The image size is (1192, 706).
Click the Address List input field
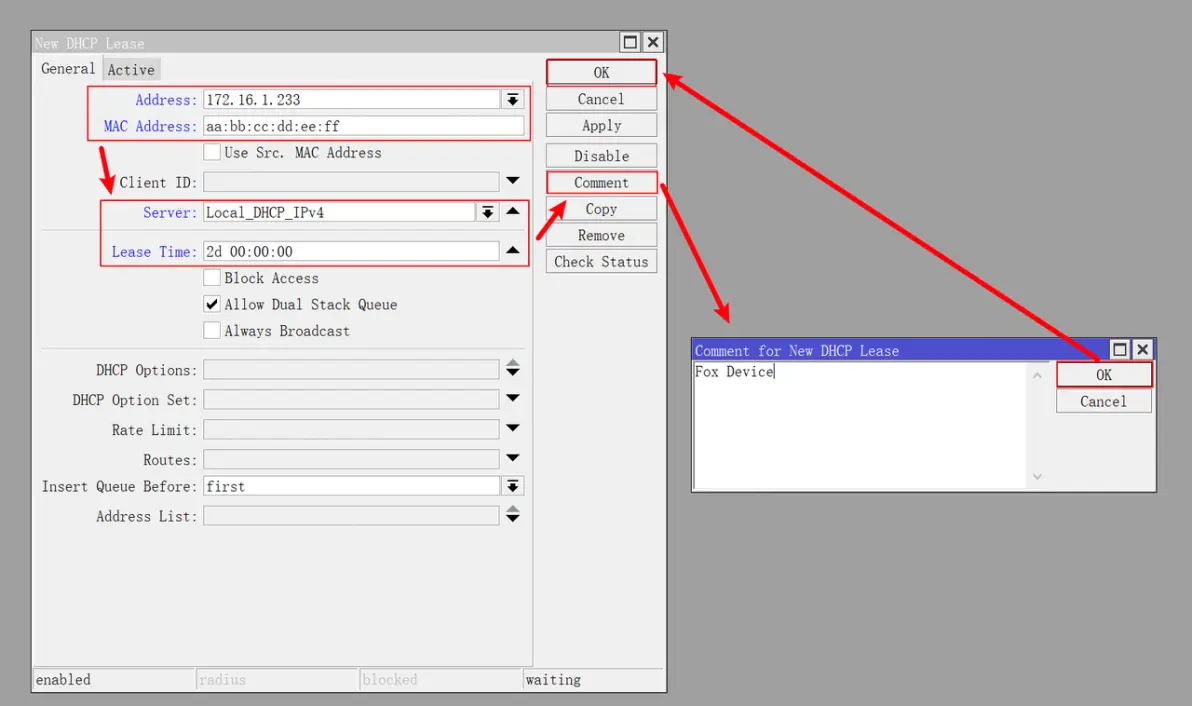click(351, 516)
